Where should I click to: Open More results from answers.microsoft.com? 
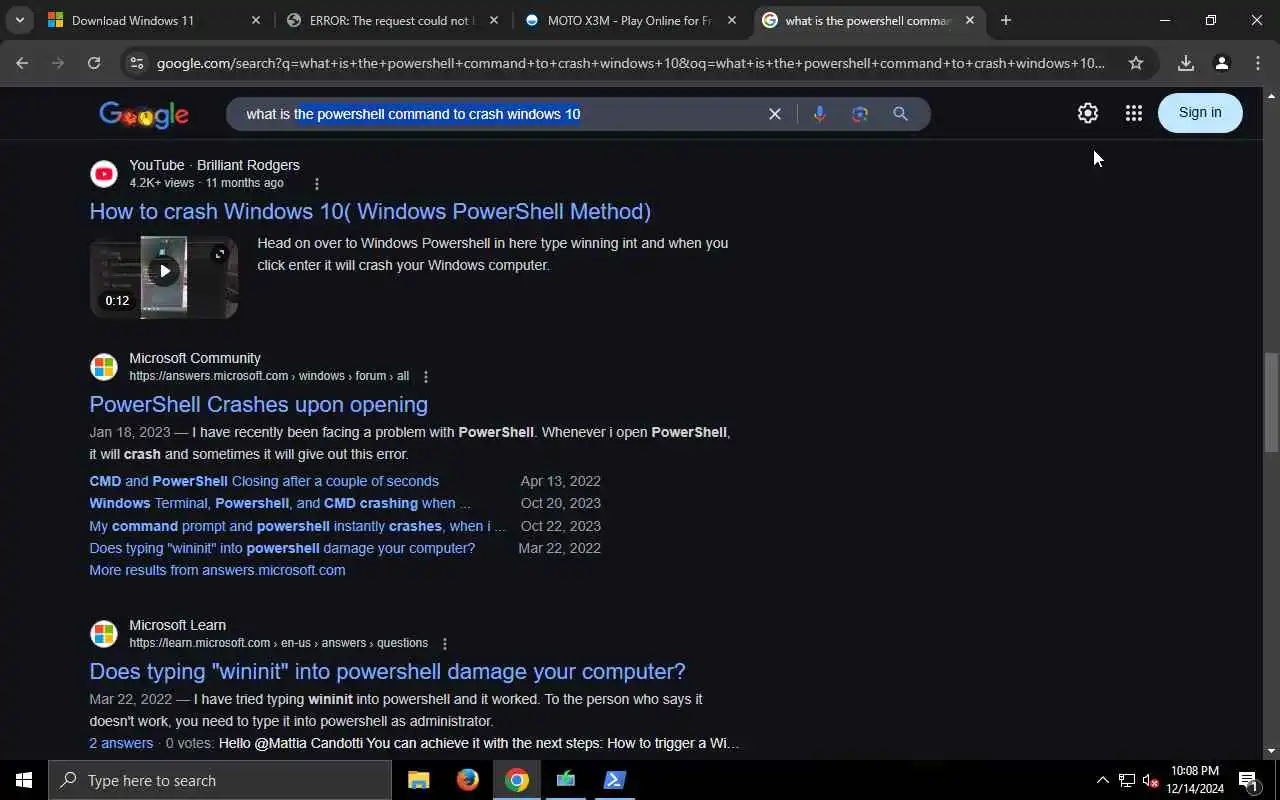[217, 570]
